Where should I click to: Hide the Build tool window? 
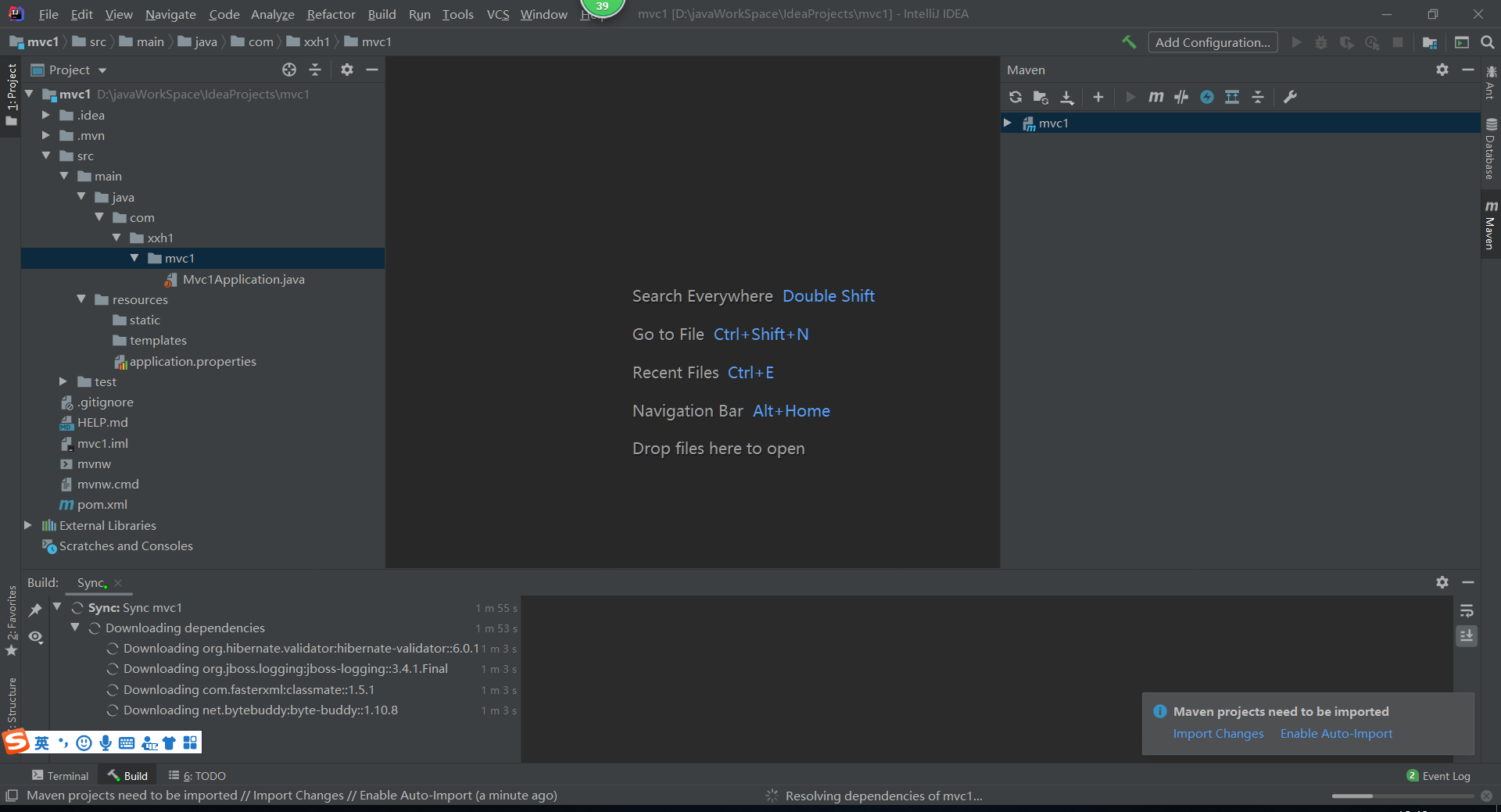point(1468,582)
